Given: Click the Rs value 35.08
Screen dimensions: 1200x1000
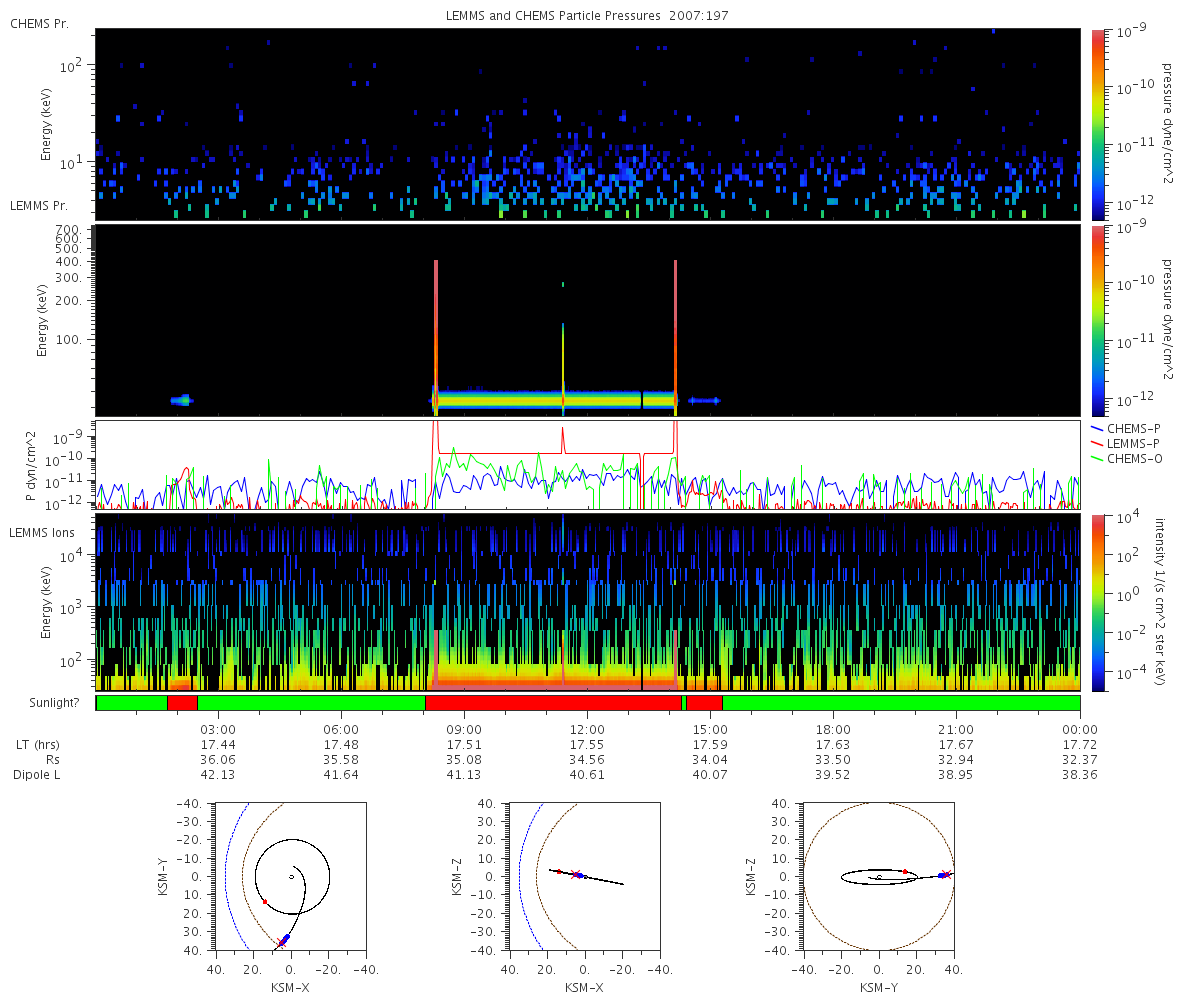Looking at the screenshot, I should point(465,760).
